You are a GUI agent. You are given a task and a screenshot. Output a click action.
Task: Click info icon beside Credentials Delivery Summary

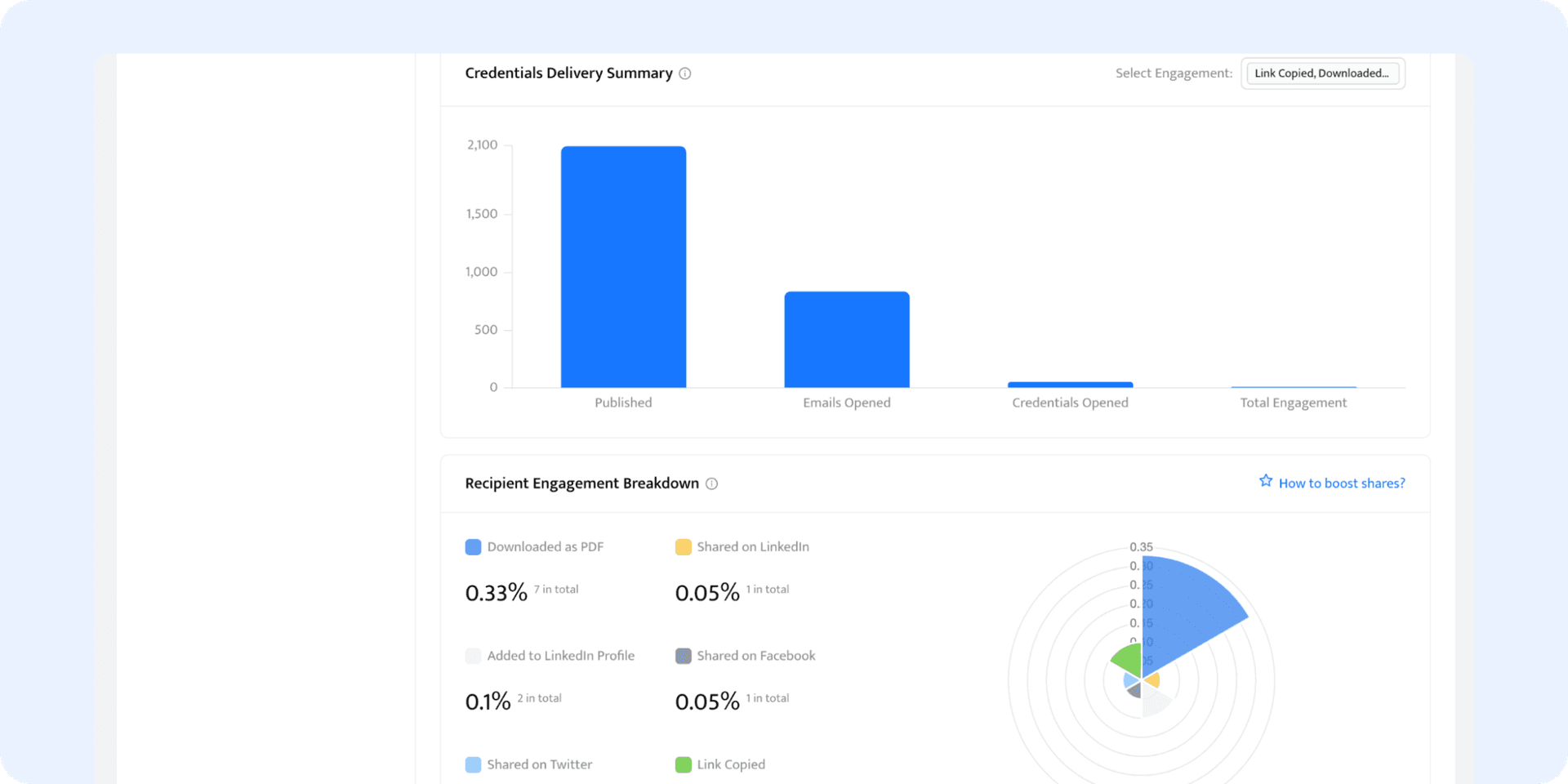[684, 73]
